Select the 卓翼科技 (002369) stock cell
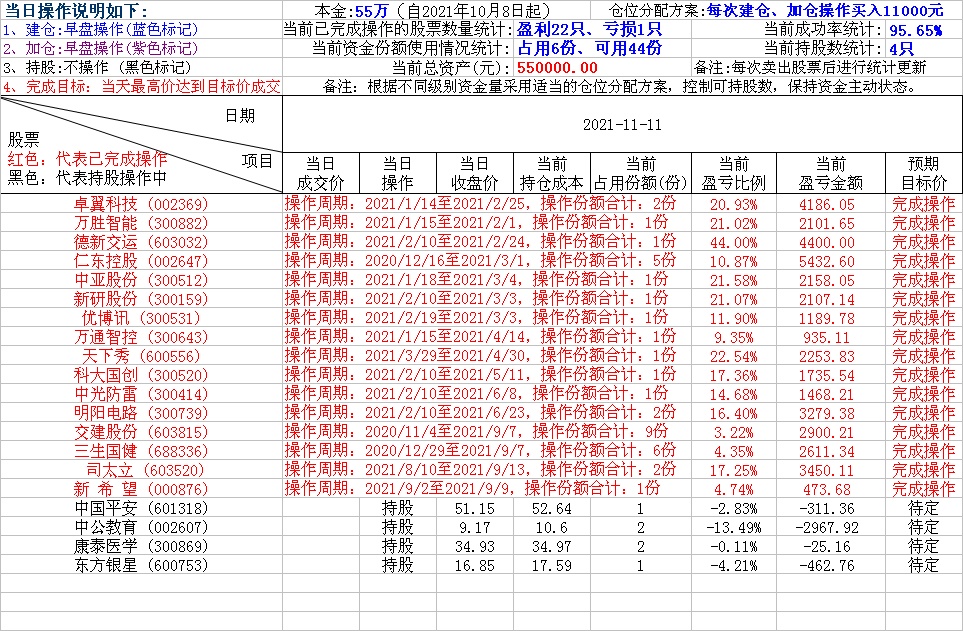Image resolution: width=963 pixels, height=631 pixels. (x=141, y=204)
